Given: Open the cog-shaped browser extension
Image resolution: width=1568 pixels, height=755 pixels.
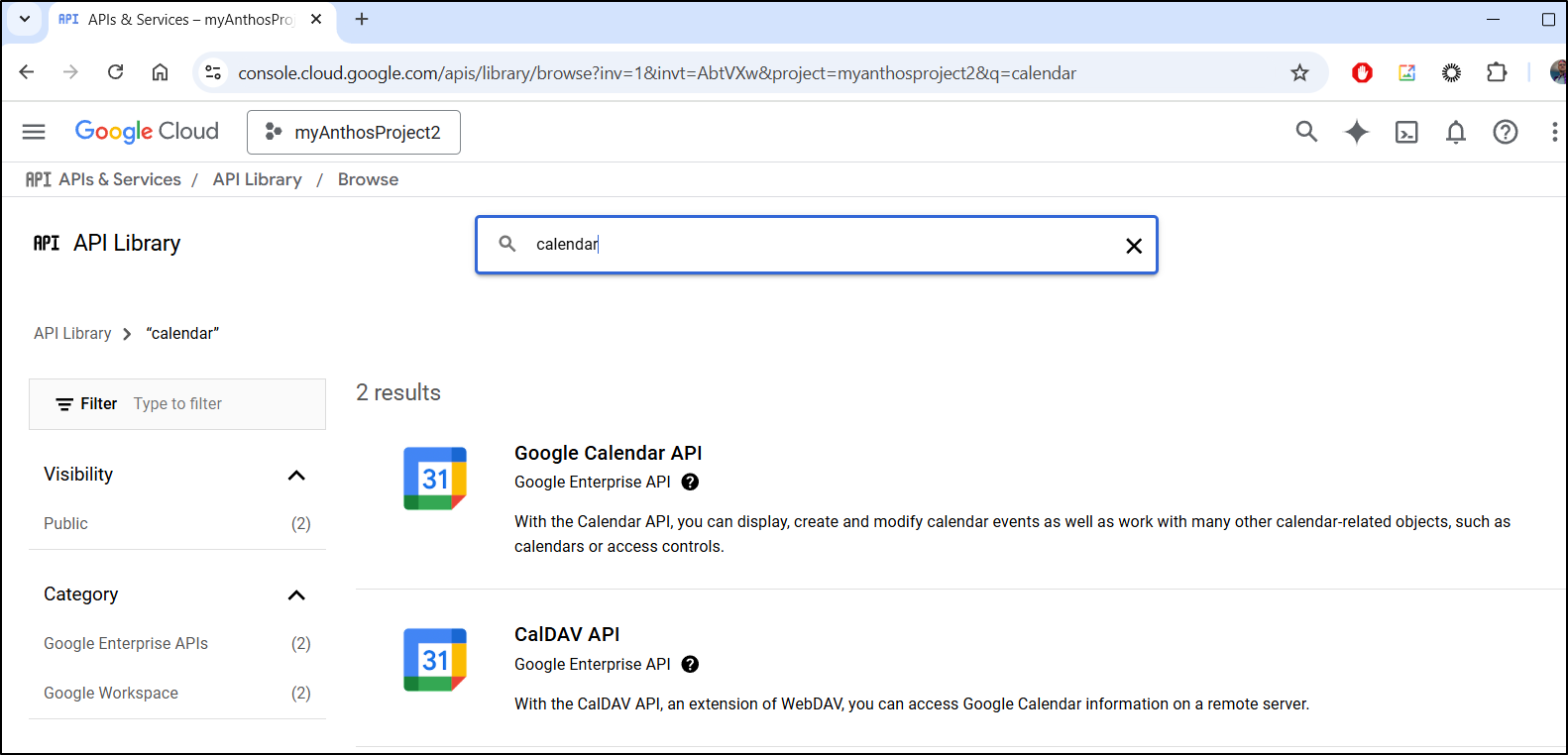Looking at the screenshot, I should point(1451,72).
